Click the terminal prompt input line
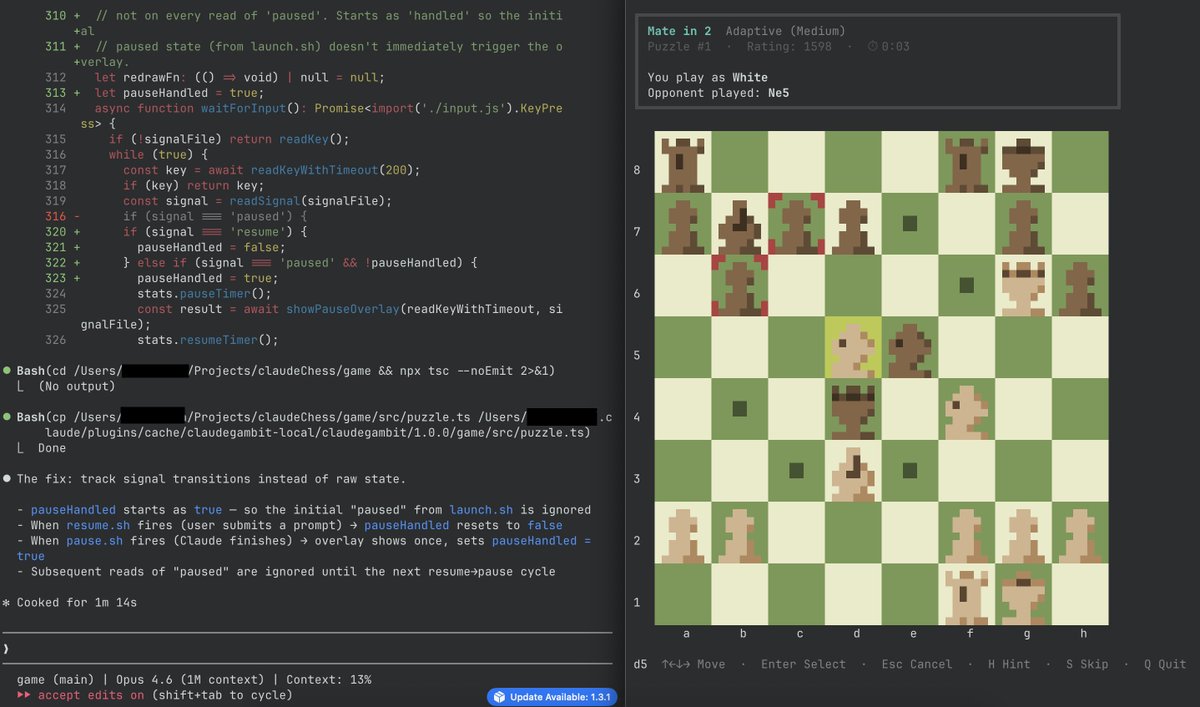Viewport: 1200px width, 707px height. click(308, 648)
